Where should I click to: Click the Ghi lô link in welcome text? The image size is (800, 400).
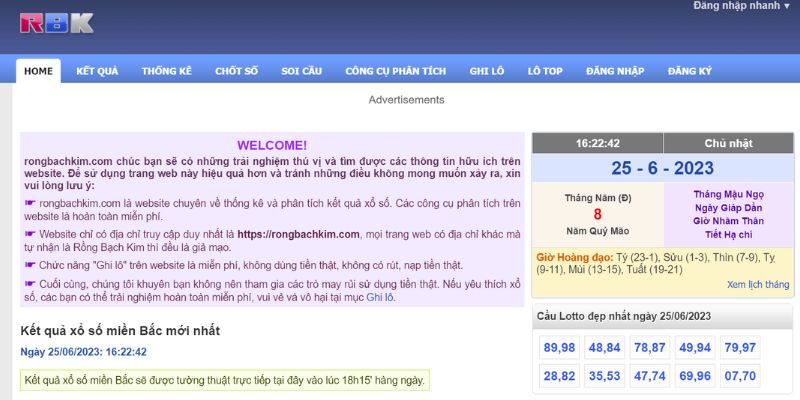380,297
